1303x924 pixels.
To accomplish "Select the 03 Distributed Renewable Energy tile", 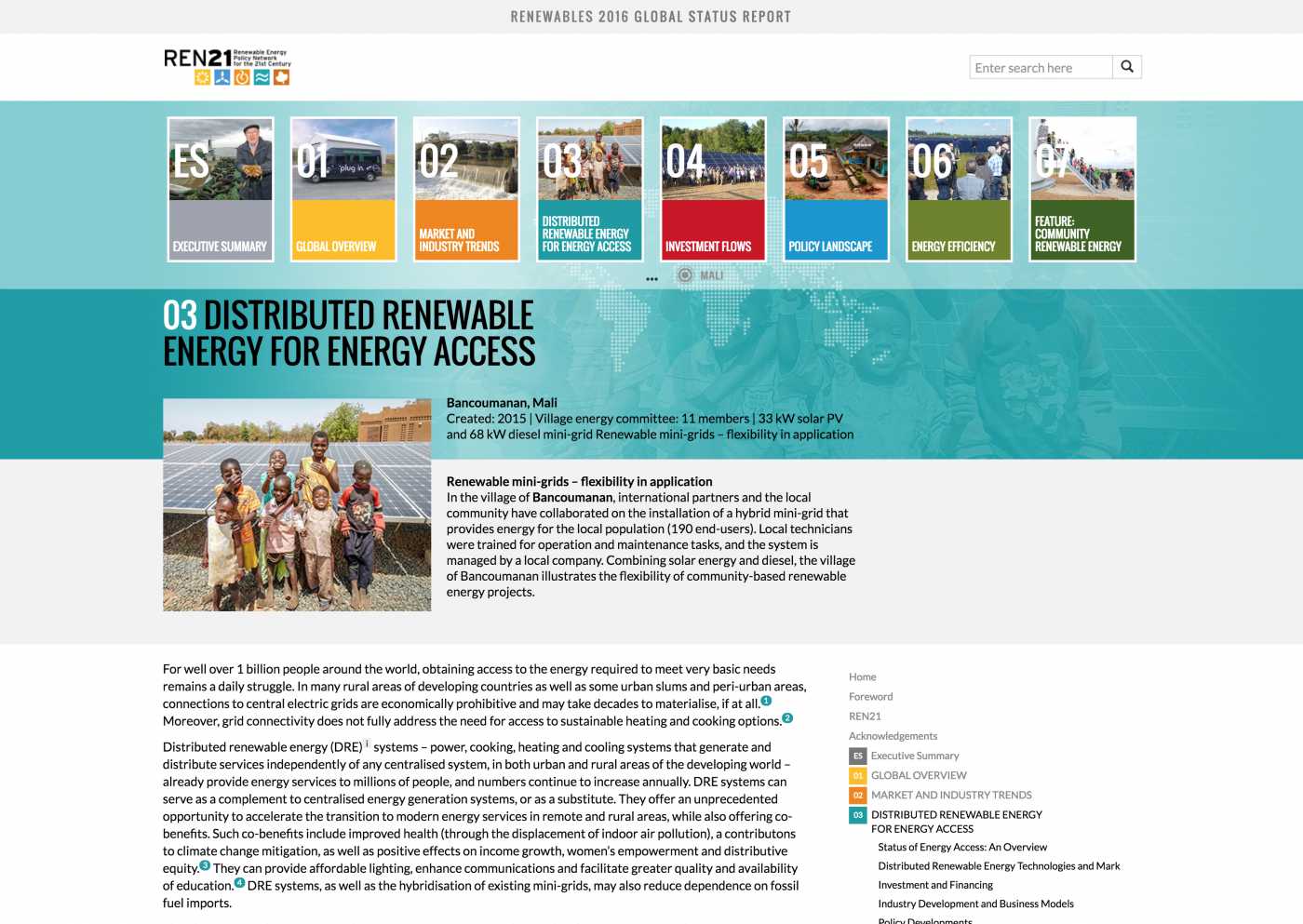I will click(x=589, y=189).
